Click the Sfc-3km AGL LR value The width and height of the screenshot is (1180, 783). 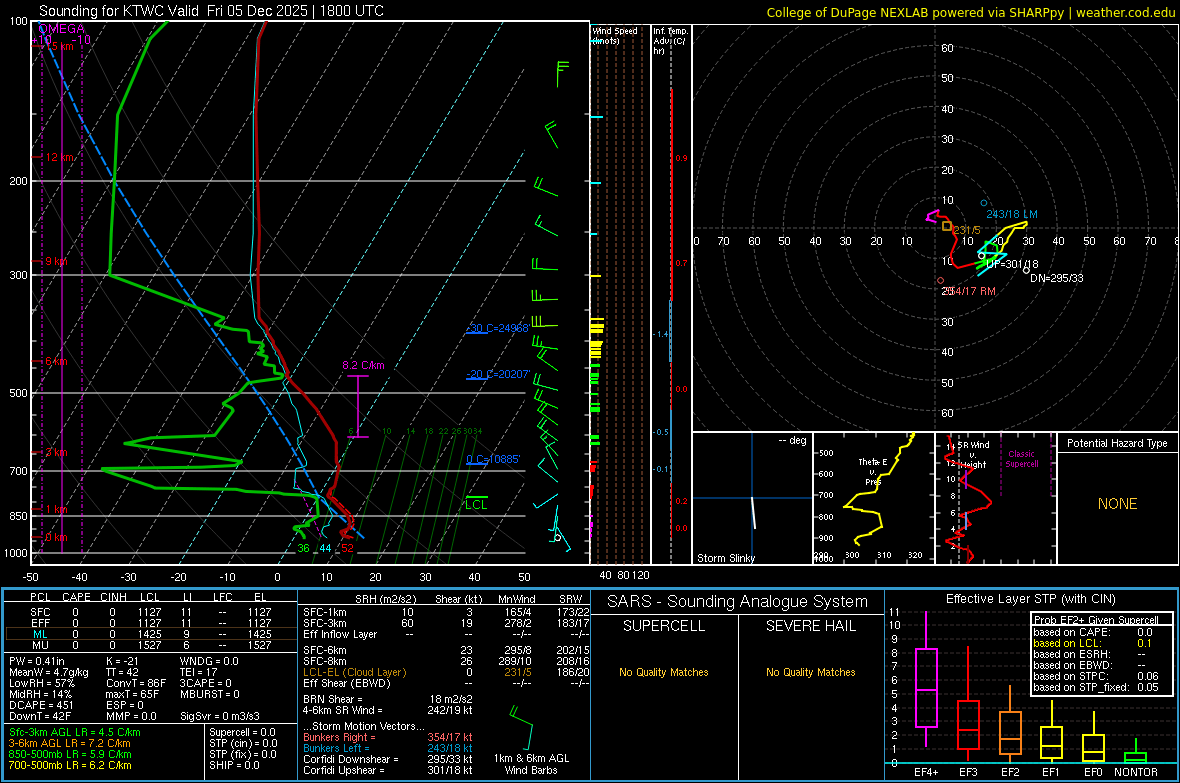pos(75,732)
